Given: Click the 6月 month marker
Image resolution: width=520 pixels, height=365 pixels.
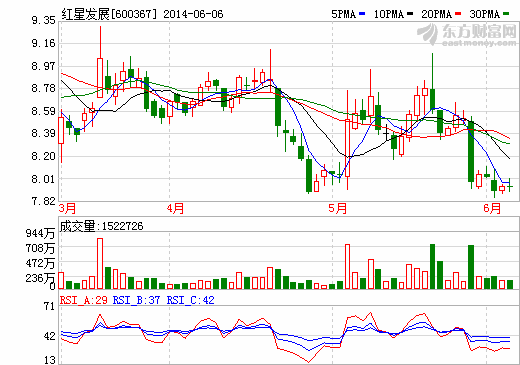Looking at the screenshot, I should (492, 209).
